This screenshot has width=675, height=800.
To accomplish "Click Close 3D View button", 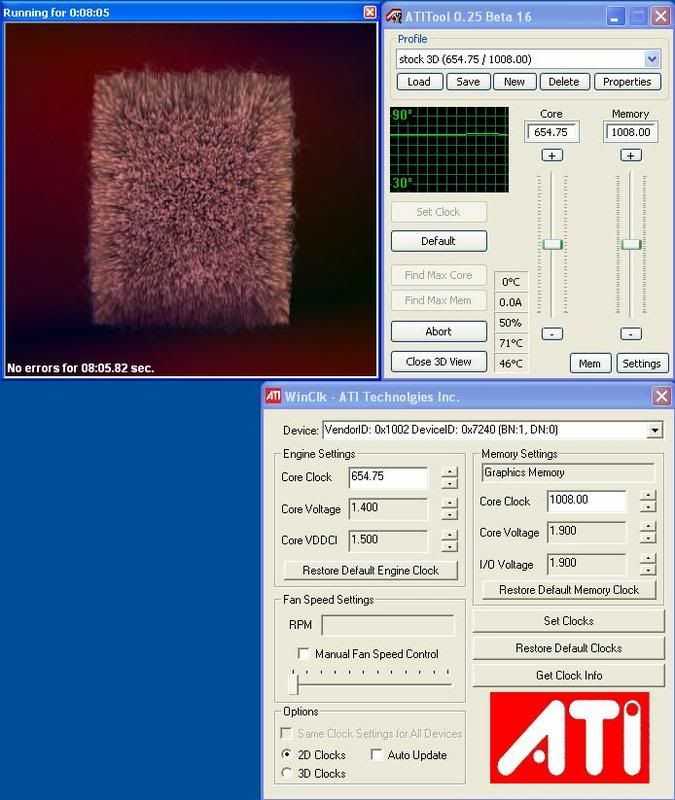I will tap(439, 362).
